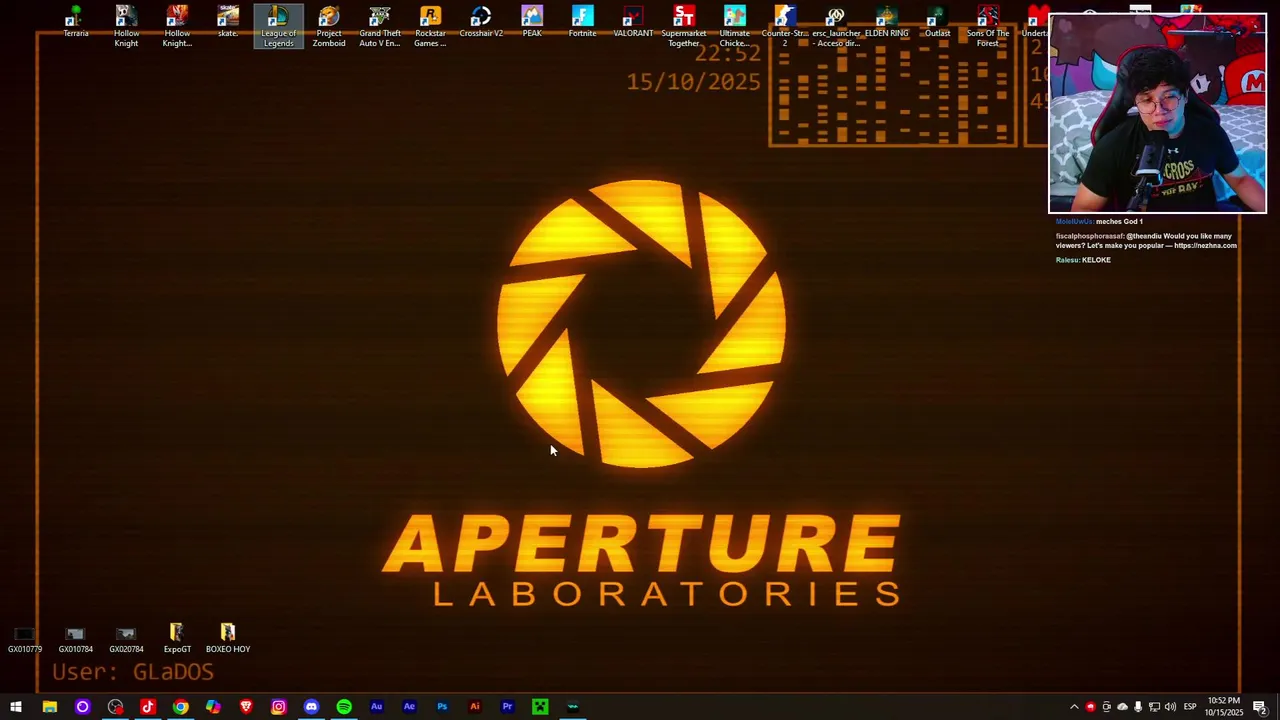Open the Ultimate Chicken shortcut

click(x=734, y=27)
